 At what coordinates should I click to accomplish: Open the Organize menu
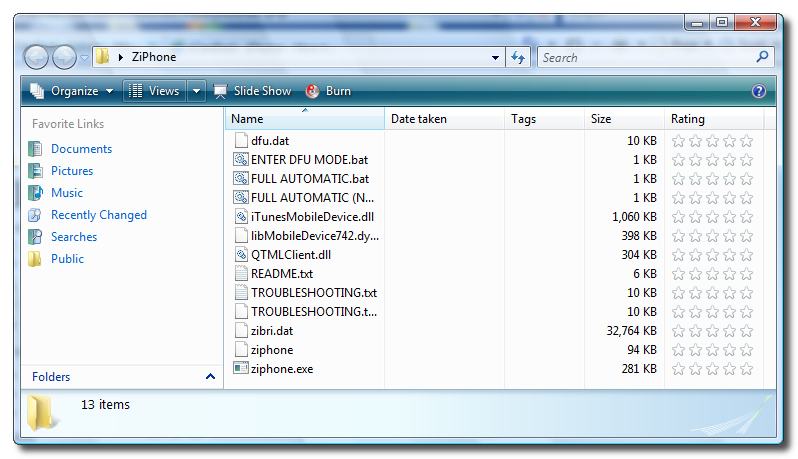coord(72,91)
